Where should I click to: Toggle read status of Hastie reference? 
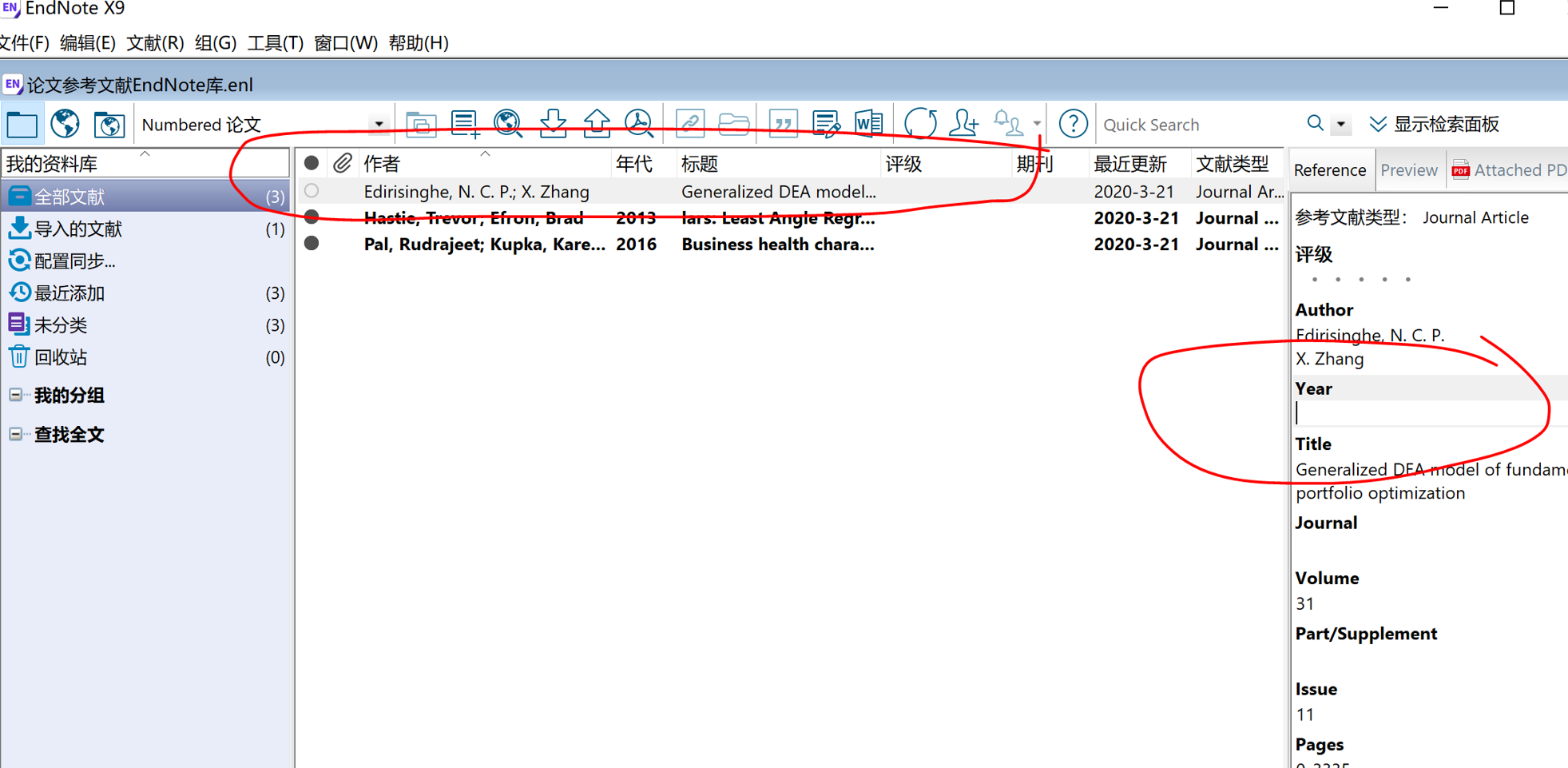(312, 217)
